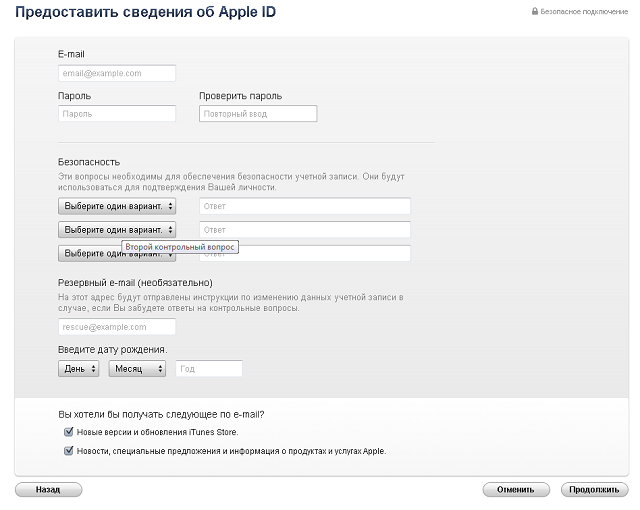Viewport: 640px width, 510px height.
Task: Focus the Пароль password field
Action: tap(117, 114)
